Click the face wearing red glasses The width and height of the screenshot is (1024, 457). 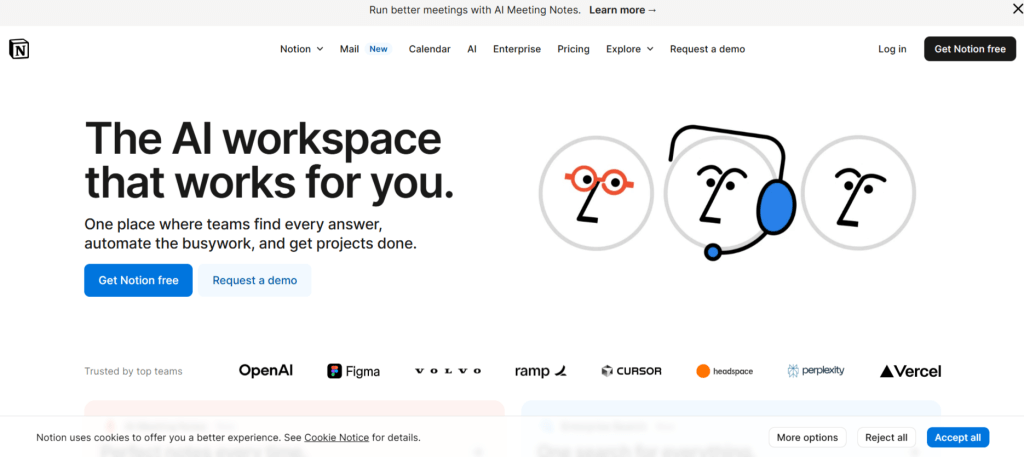pos(596,193)
